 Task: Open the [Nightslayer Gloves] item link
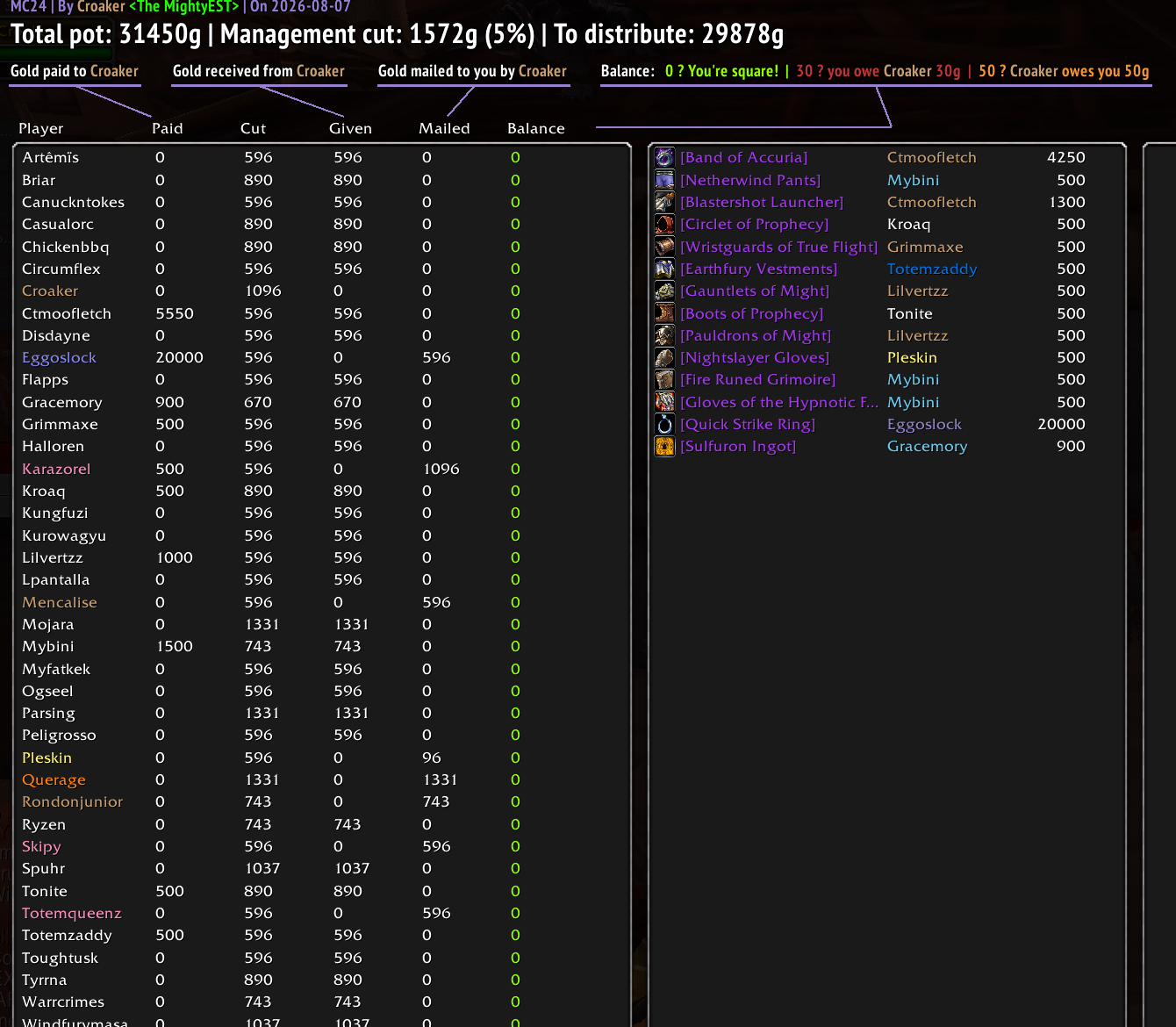[755, 357]
